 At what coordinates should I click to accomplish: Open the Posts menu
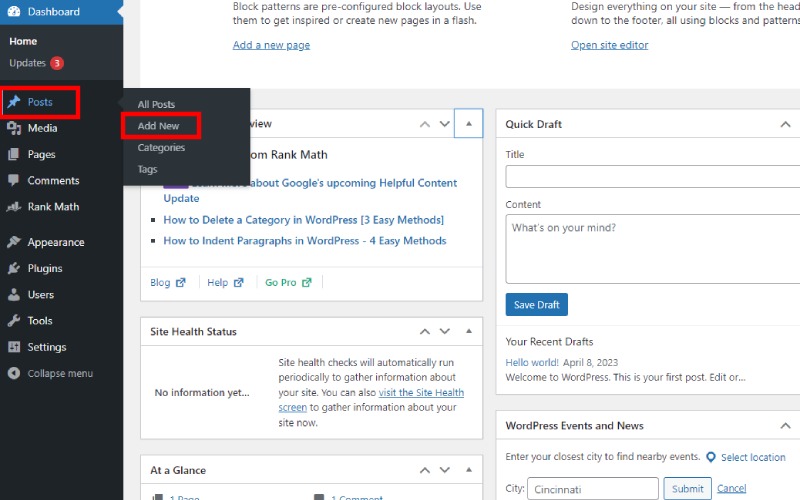coord(40,102)
